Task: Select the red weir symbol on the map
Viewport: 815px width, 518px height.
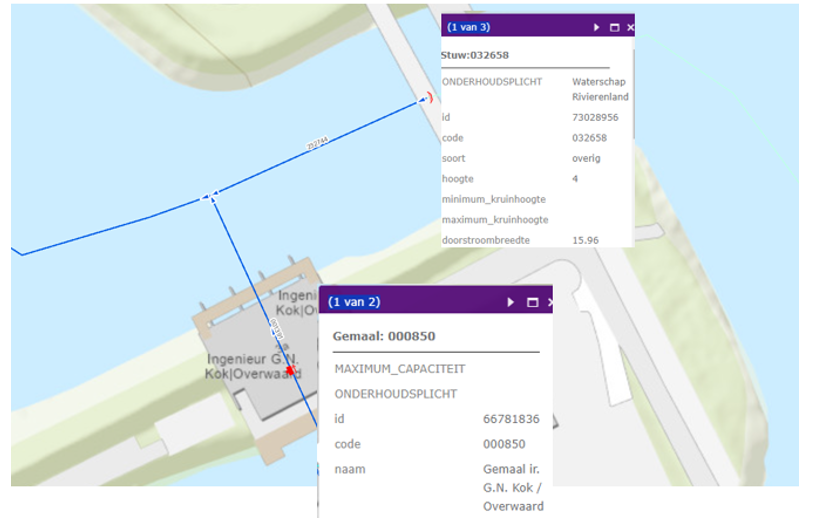Action: click(x=430, y=97)
